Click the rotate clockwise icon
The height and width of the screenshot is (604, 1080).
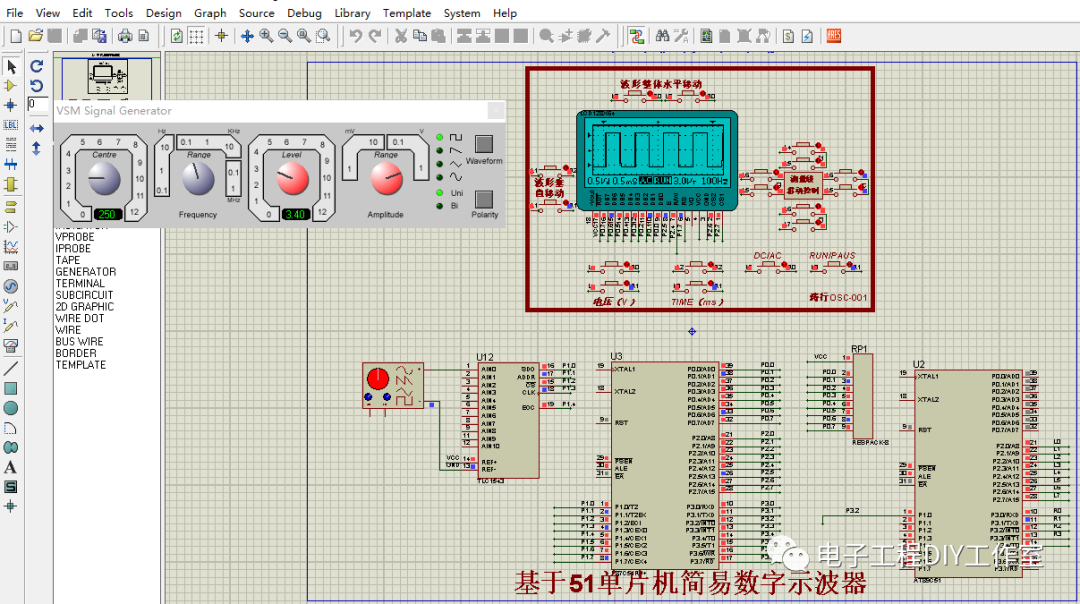tap(36, 66)
